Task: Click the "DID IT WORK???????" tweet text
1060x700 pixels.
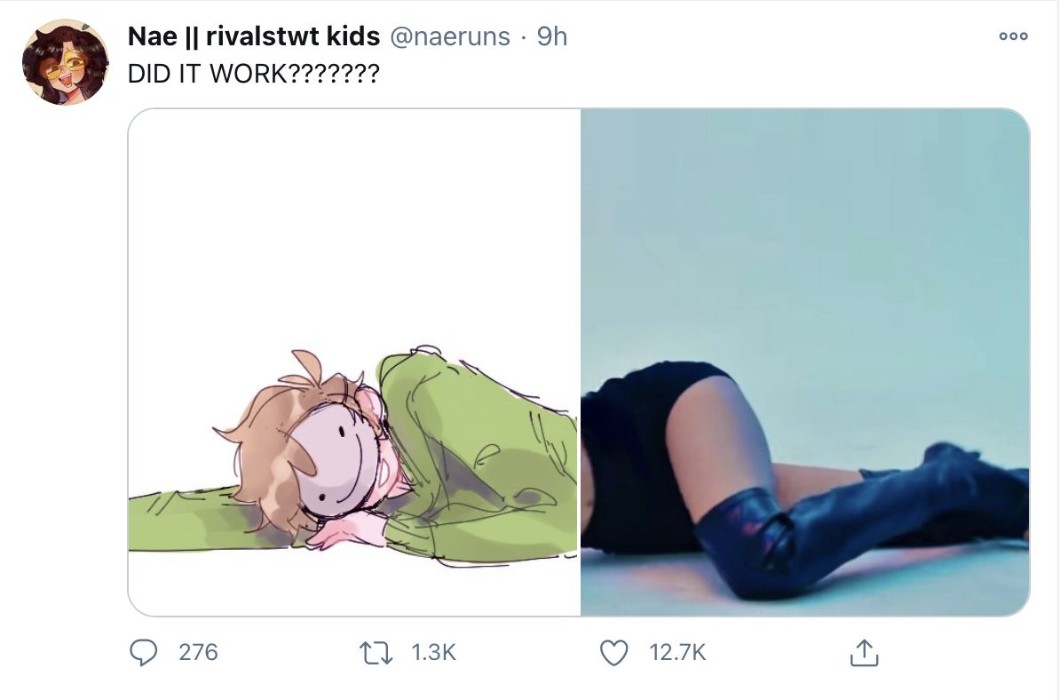Action: coord(253,75)
